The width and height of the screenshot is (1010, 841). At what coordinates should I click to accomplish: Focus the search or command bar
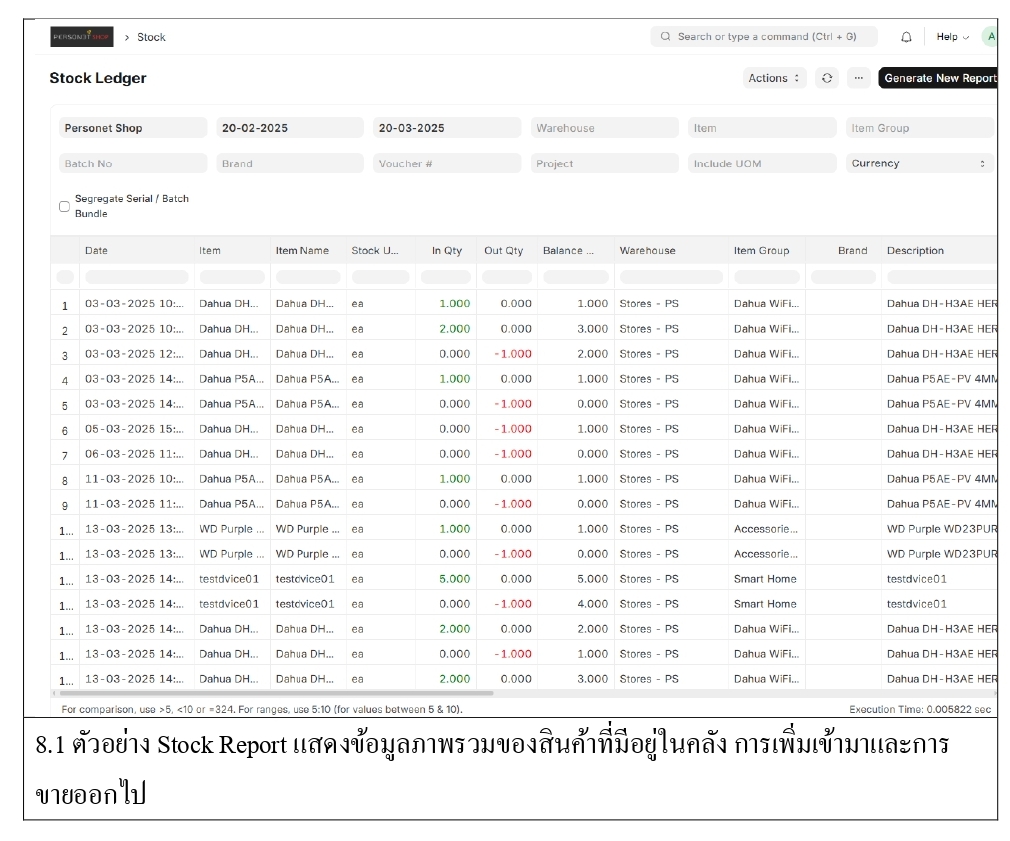tap(764, 37)
